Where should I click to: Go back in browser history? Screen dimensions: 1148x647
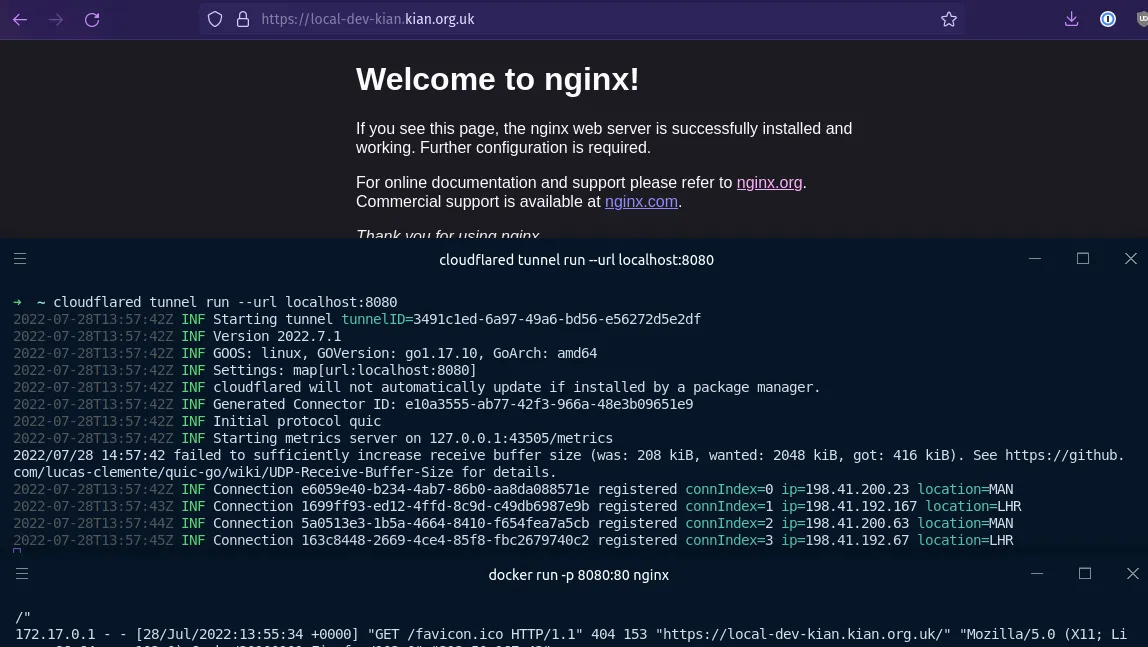(20, 20)
